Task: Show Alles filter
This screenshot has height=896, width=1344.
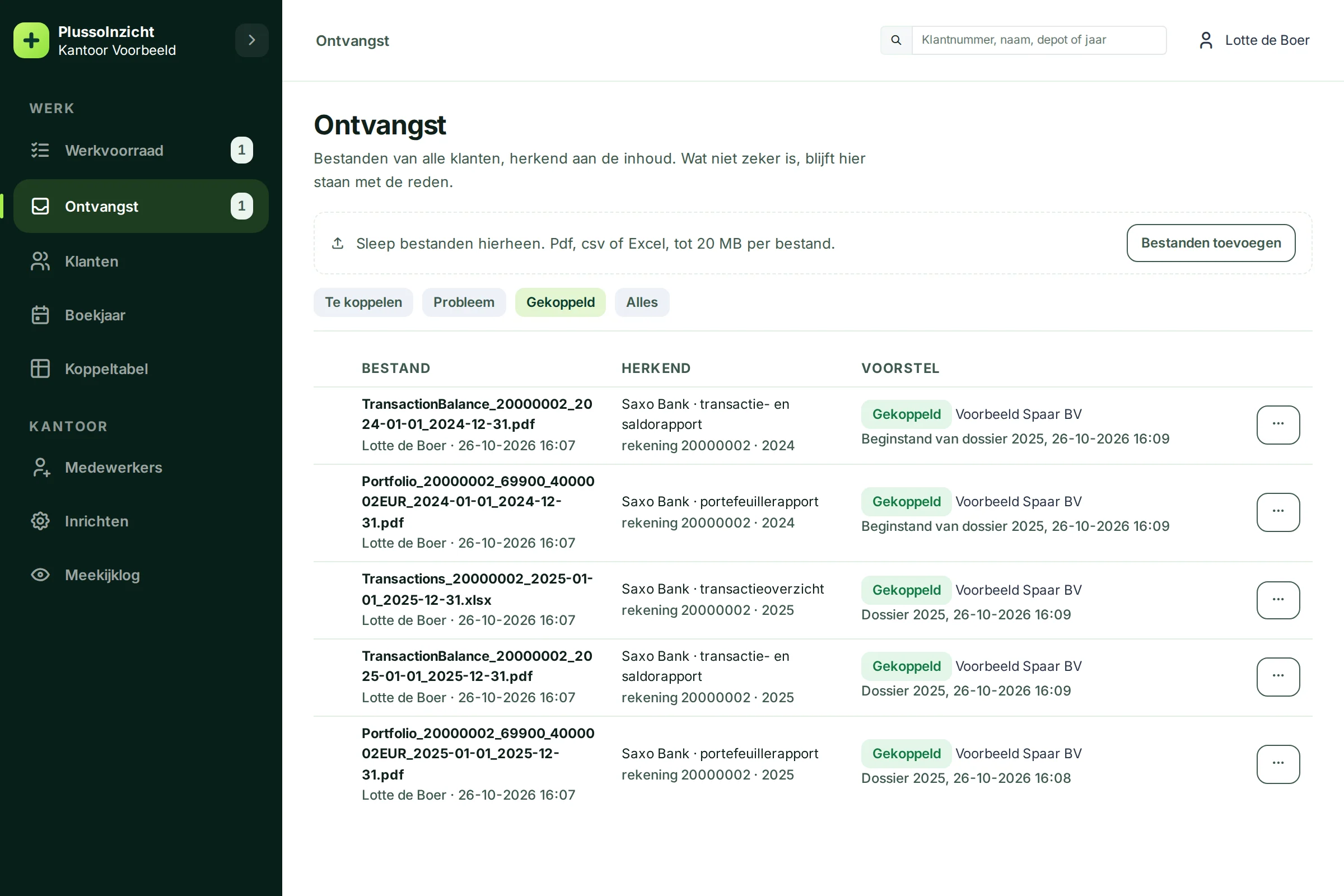Action: click(x=642, y=302)
